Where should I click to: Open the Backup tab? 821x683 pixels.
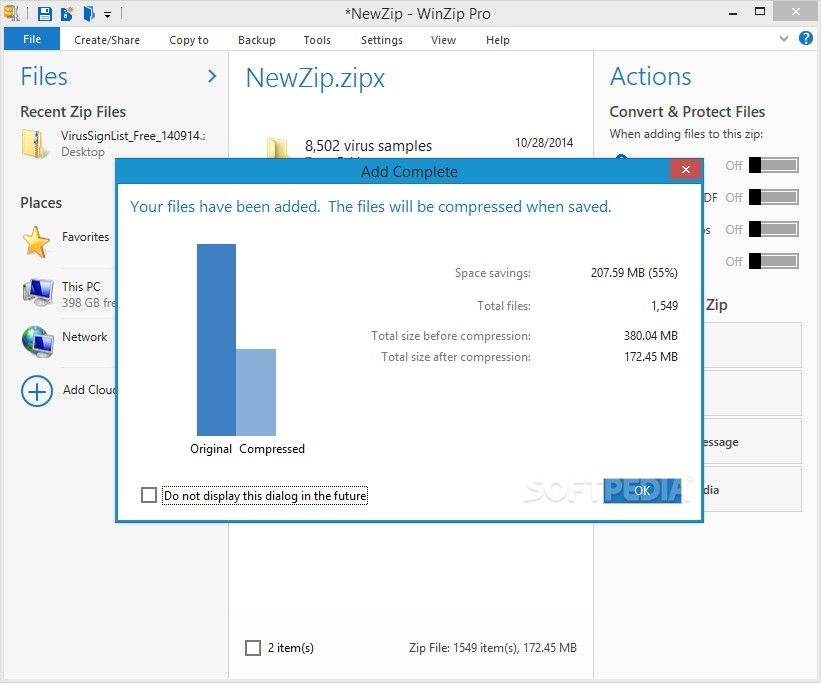(257, 40)
